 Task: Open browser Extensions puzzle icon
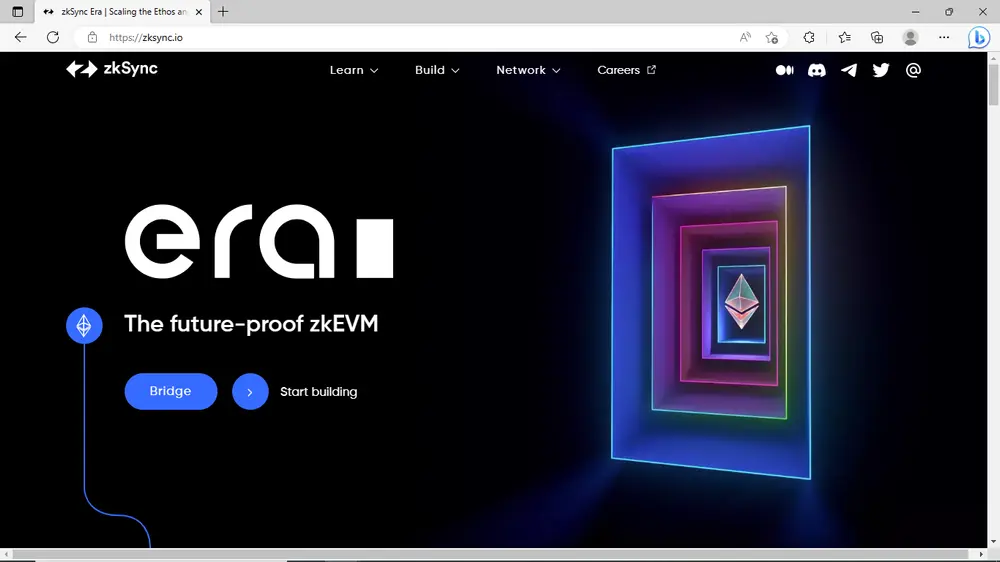tap(809, 37)
